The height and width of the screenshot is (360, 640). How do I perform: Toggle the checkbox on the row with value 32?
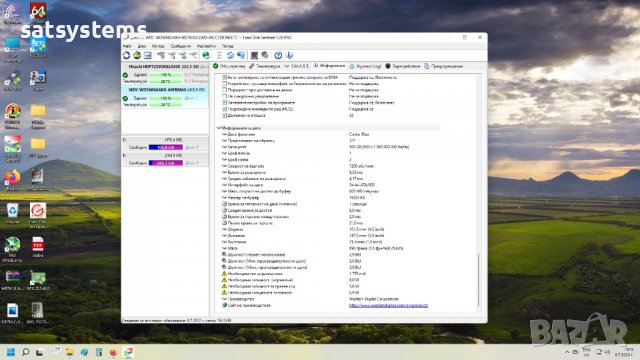[x=224, y=116]
